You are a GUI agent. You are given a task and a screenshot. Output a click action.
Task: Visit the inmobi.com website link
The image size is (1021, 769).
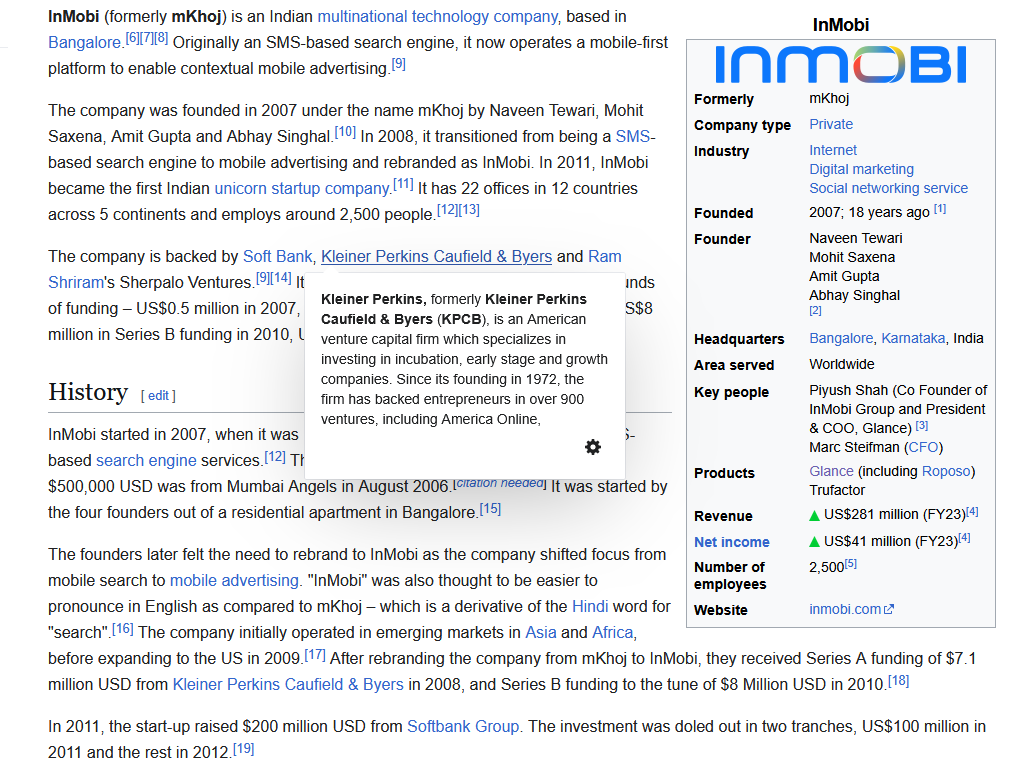tap(845, 609)
